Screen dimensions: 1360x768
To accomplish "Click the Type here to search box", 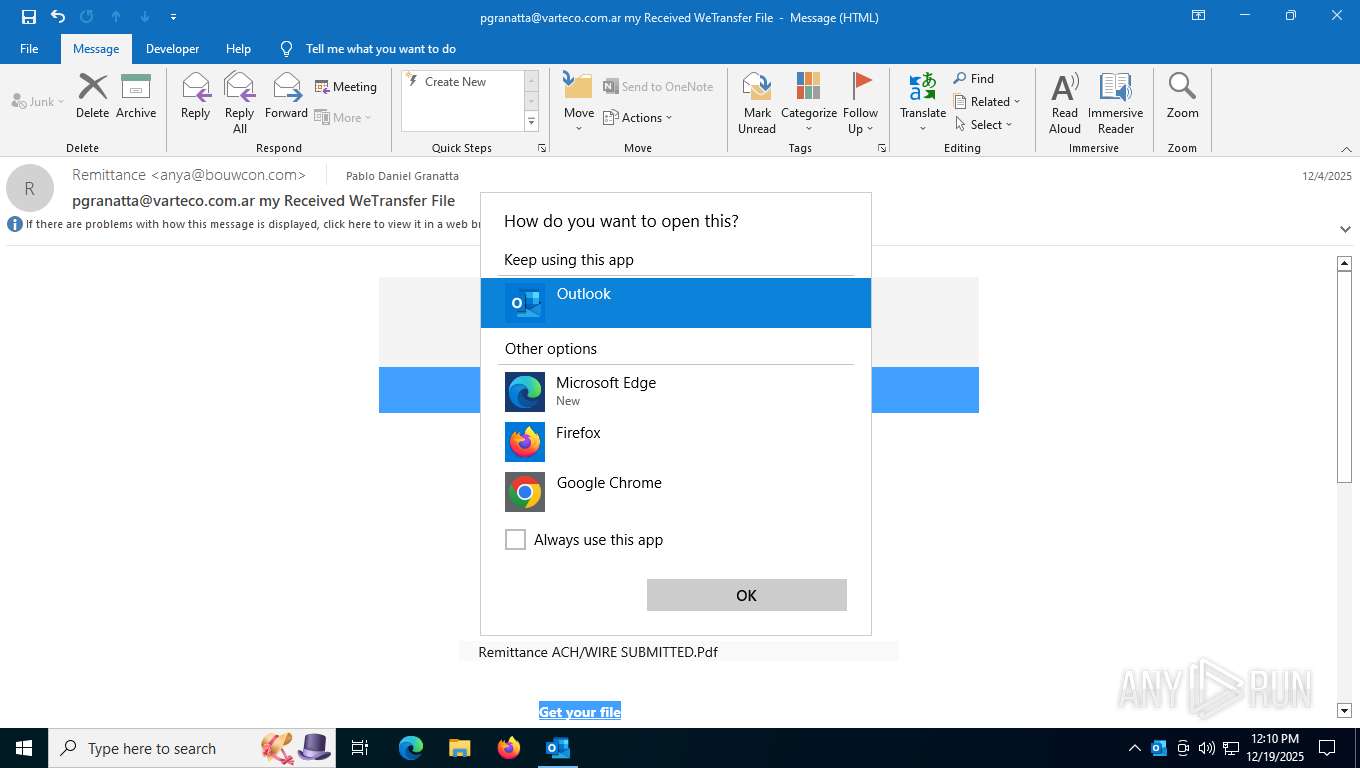I will click(x=192, y=748).
